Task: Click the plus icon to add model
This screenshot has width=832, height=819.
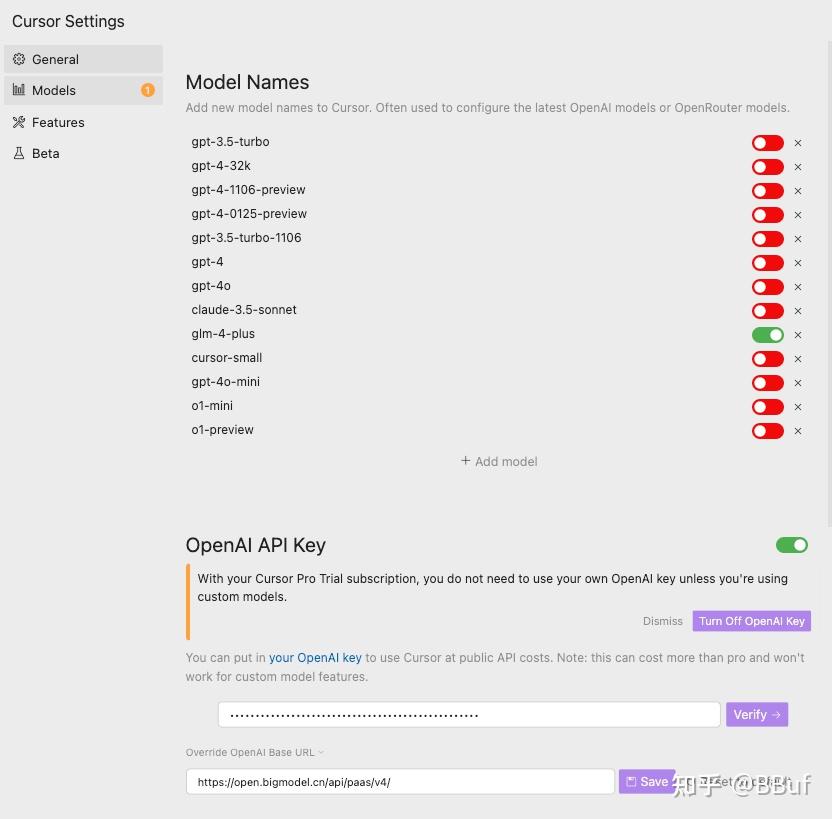Action: [x=466, y=461]
